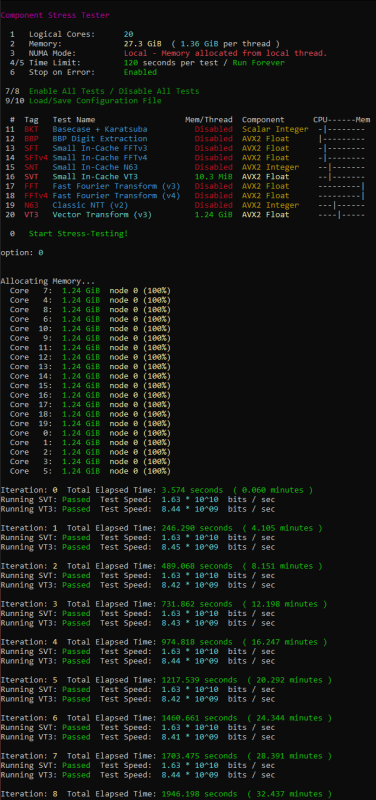376x800 pixels.
Task: Click the '974.818 seconds' elapsed time
Action: click(196, 642)
